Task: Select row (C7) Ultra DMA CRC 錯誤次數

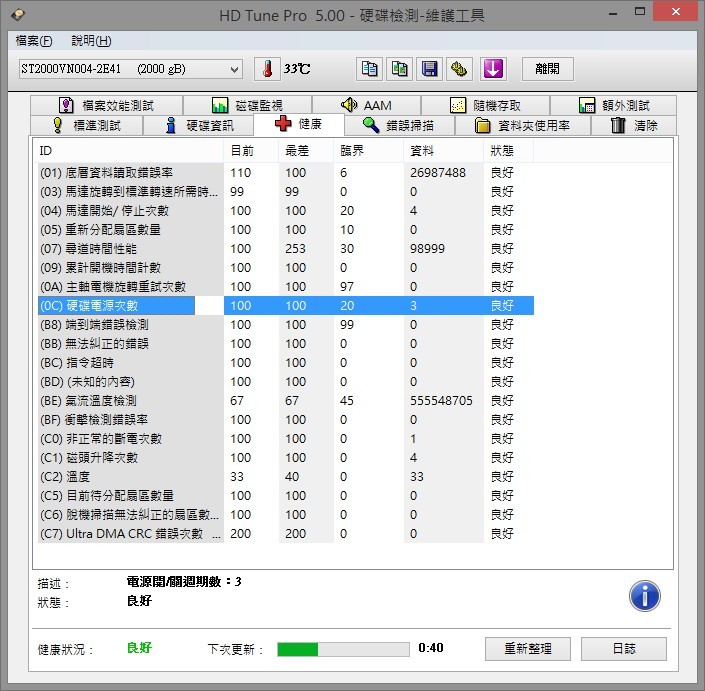Action: 286,534
